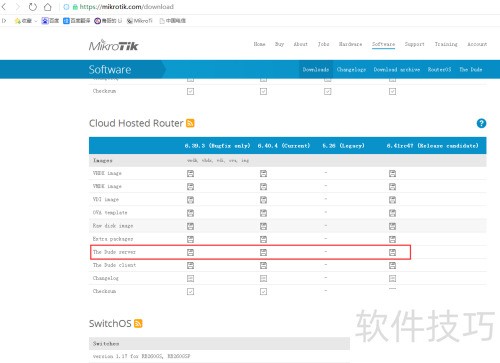
Task: Switch to the Download archive tab
Action: [397, 69]
